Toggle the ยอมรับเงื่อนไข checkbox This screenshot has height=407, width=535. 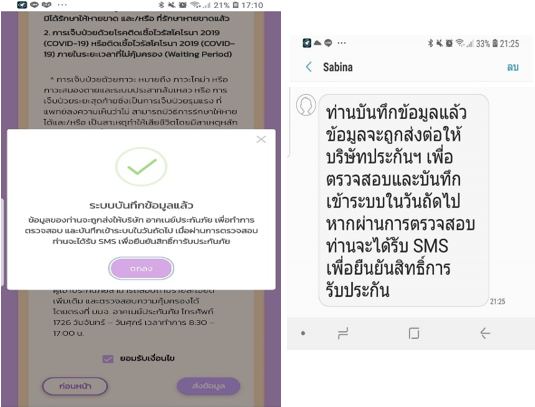(108, 359)
